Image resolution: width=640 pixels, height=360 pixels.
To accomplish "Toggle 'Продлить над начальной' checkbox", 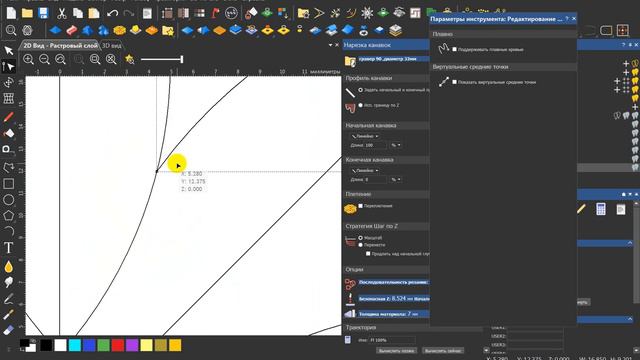I will pyautogui.click(x=368, y=254).
